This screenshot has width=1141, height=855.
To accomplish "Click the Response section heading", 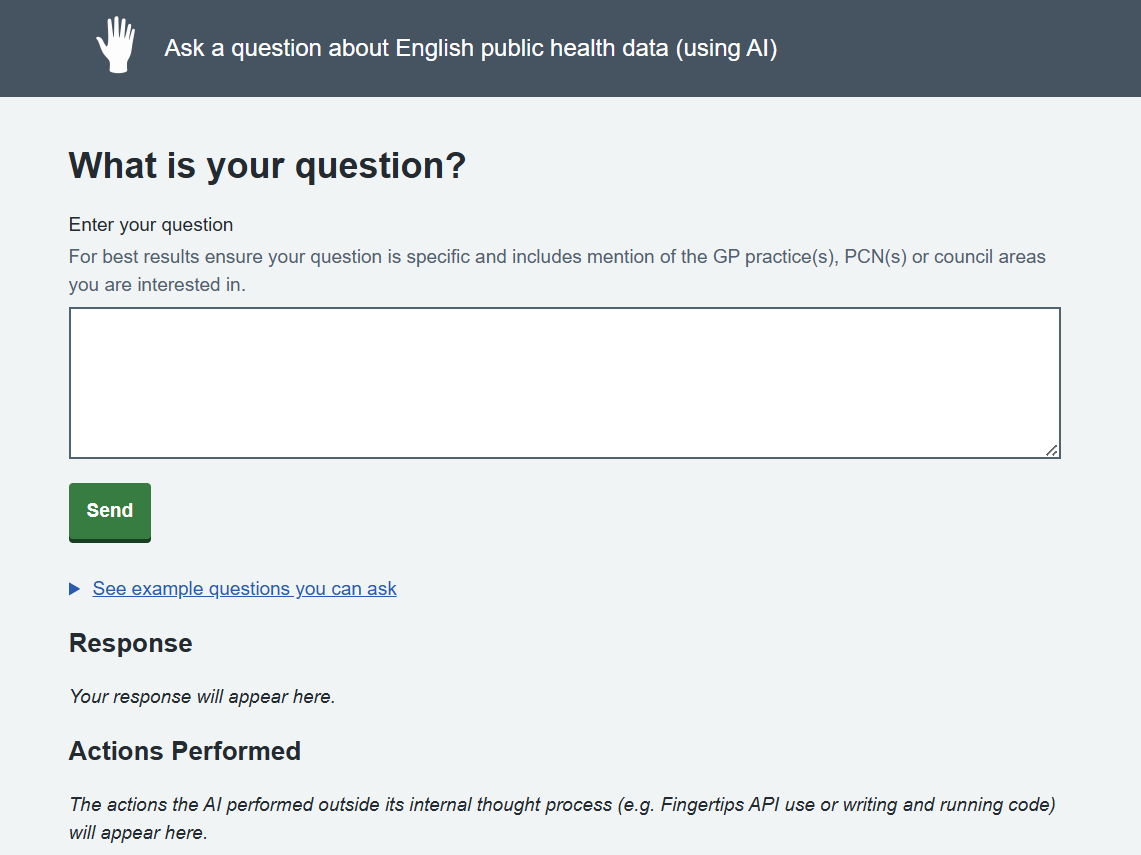I will (131, 643).
